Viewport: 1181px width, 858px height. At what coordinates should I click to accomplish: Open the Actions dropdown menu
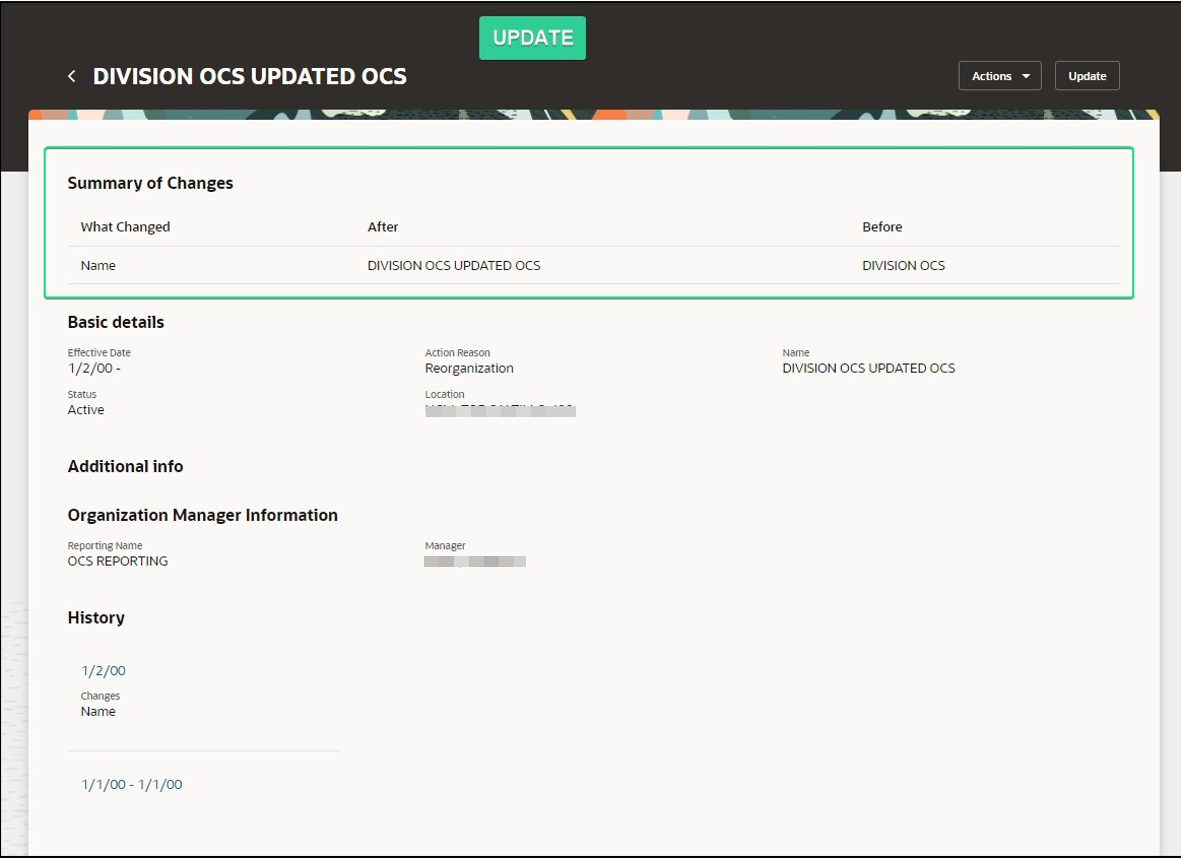998,75
